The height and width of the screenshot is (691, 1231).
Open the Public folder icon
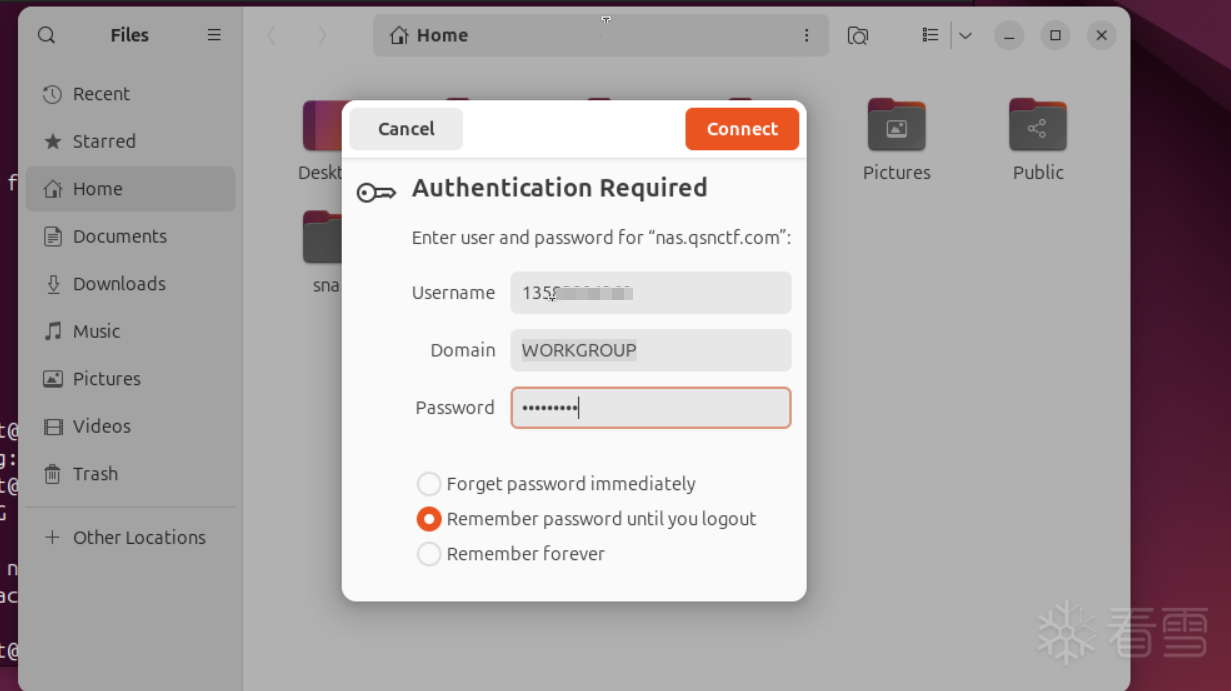pos(1037,125)
